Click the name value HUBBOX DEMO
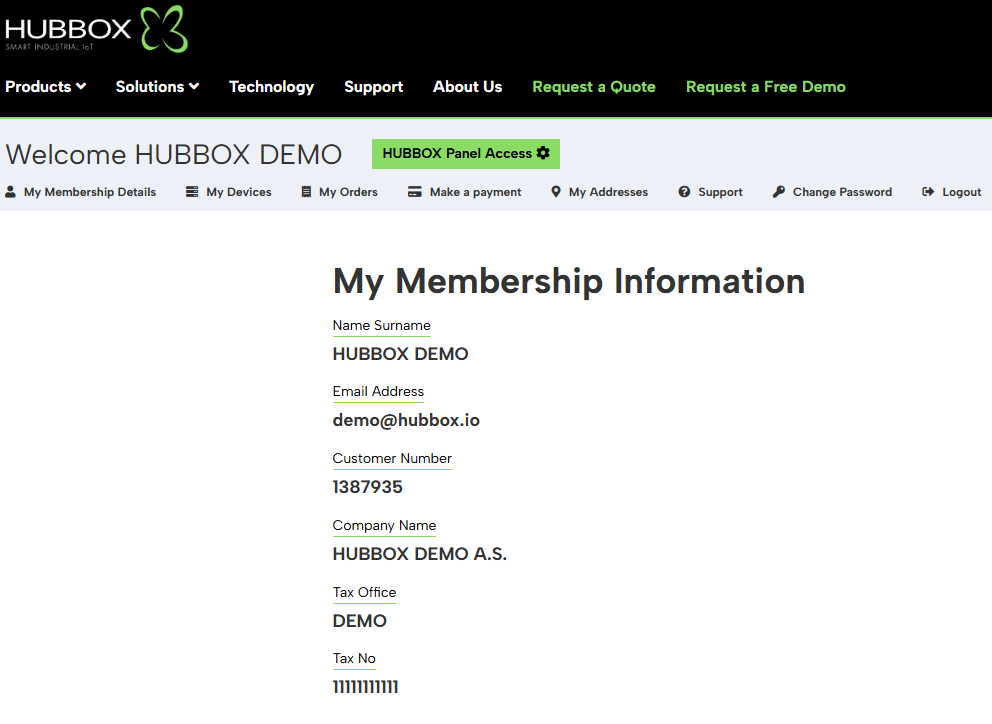This screenshot has width=992, height=724. click(x=400, y=354)
